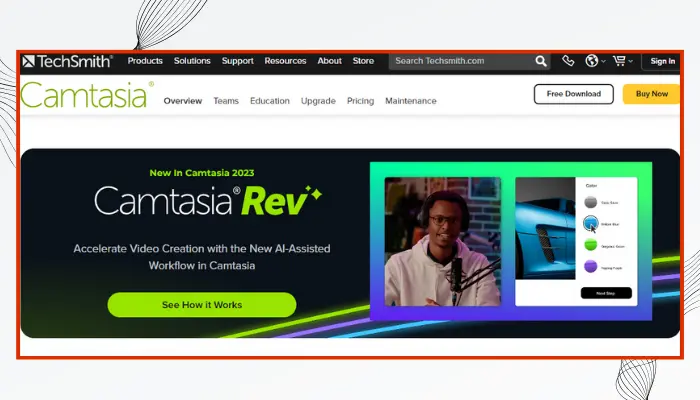This screenshot has height=400, width=700.
Task: Click the See How it Works button
Action: click(202, 305)
